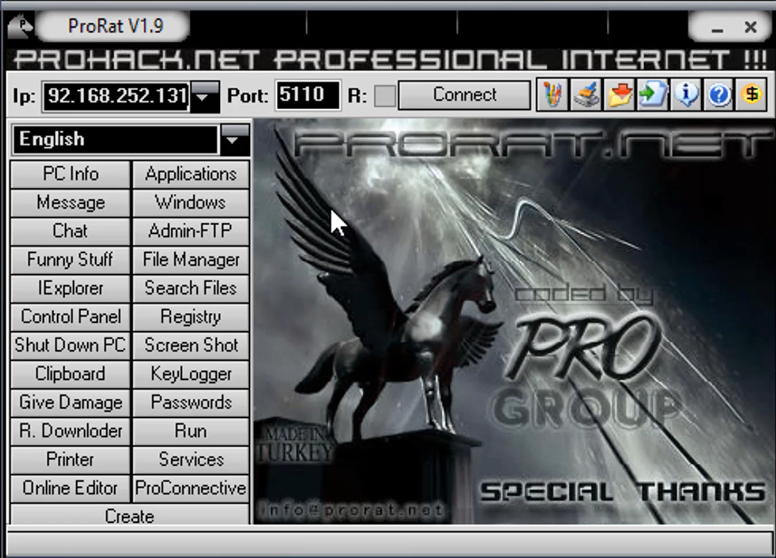Expand the English language dropdown arrow
Image resolution: width=776 pixels, height=558 pixels.
point(235,140)
